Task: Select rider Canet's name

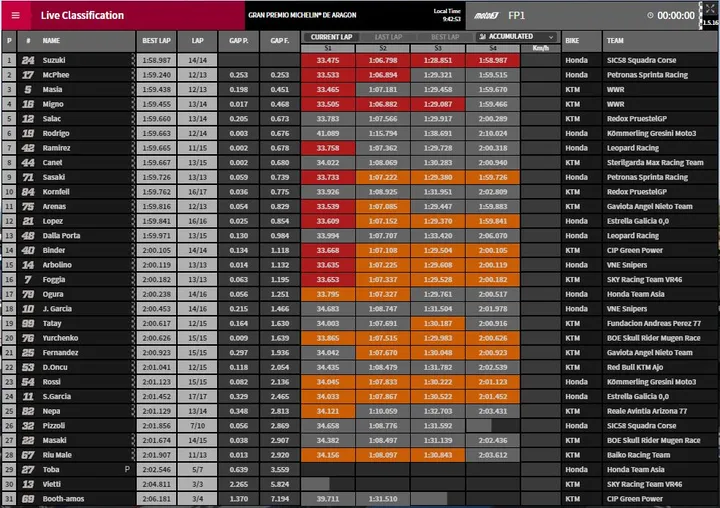Action: [52, 163]
